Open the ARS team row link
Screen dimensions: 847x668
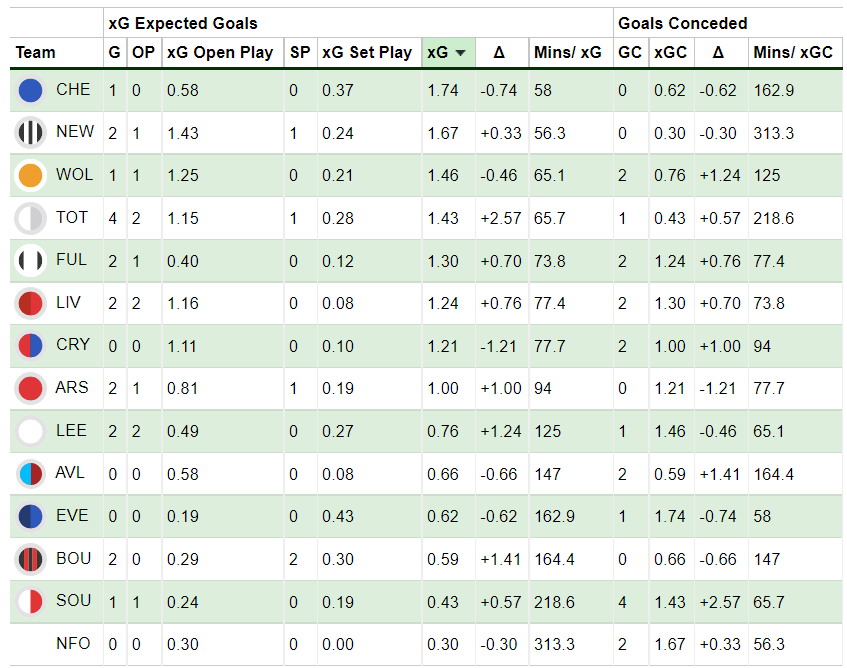72,388
